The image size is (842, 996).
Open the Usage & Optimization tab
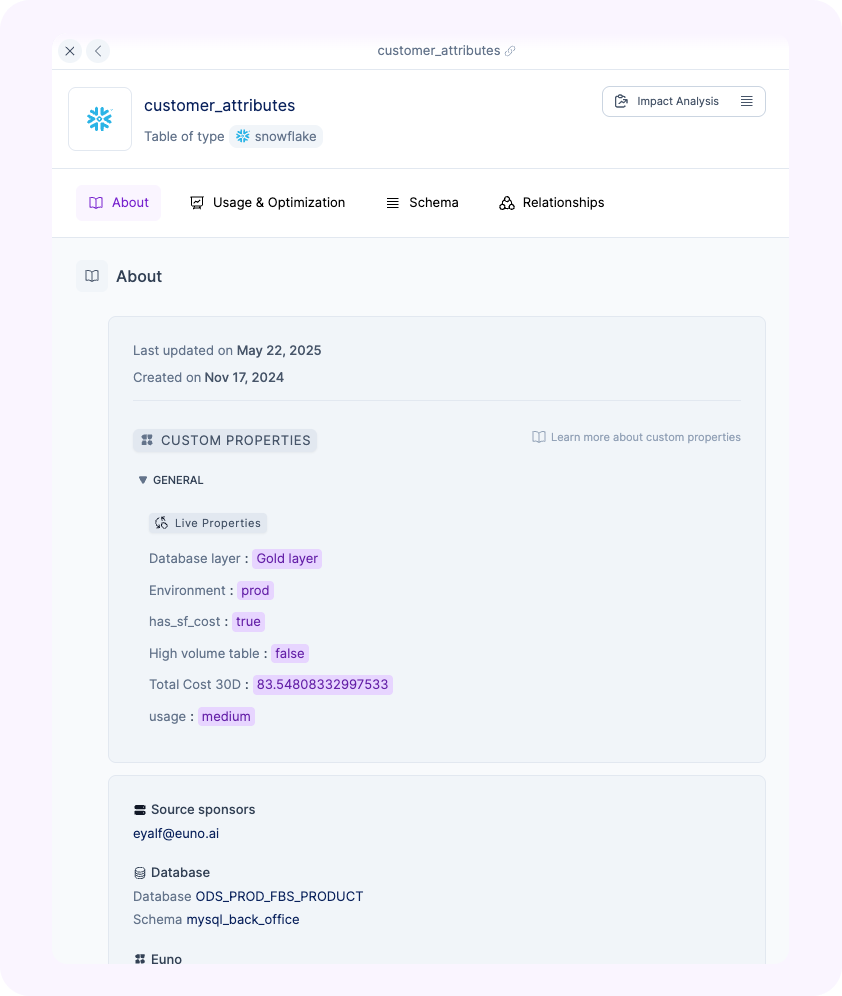267,203
